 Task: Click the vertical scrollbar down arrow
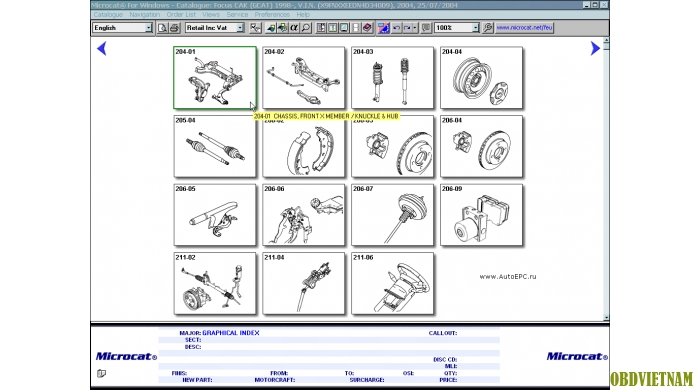click(606, 318)
